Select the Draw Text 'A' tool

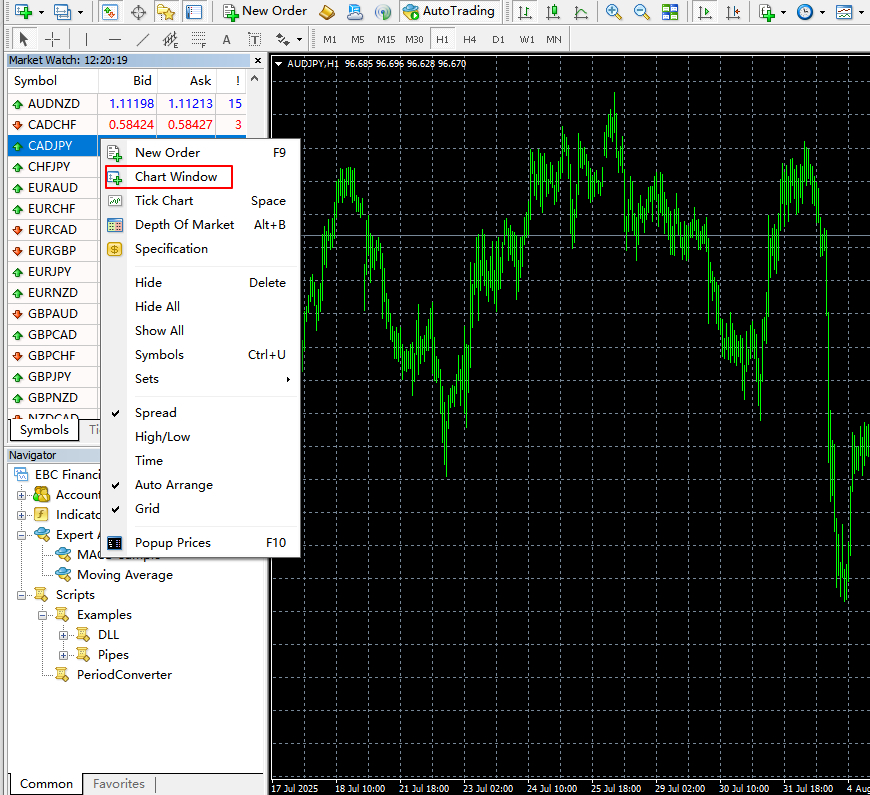226,39
